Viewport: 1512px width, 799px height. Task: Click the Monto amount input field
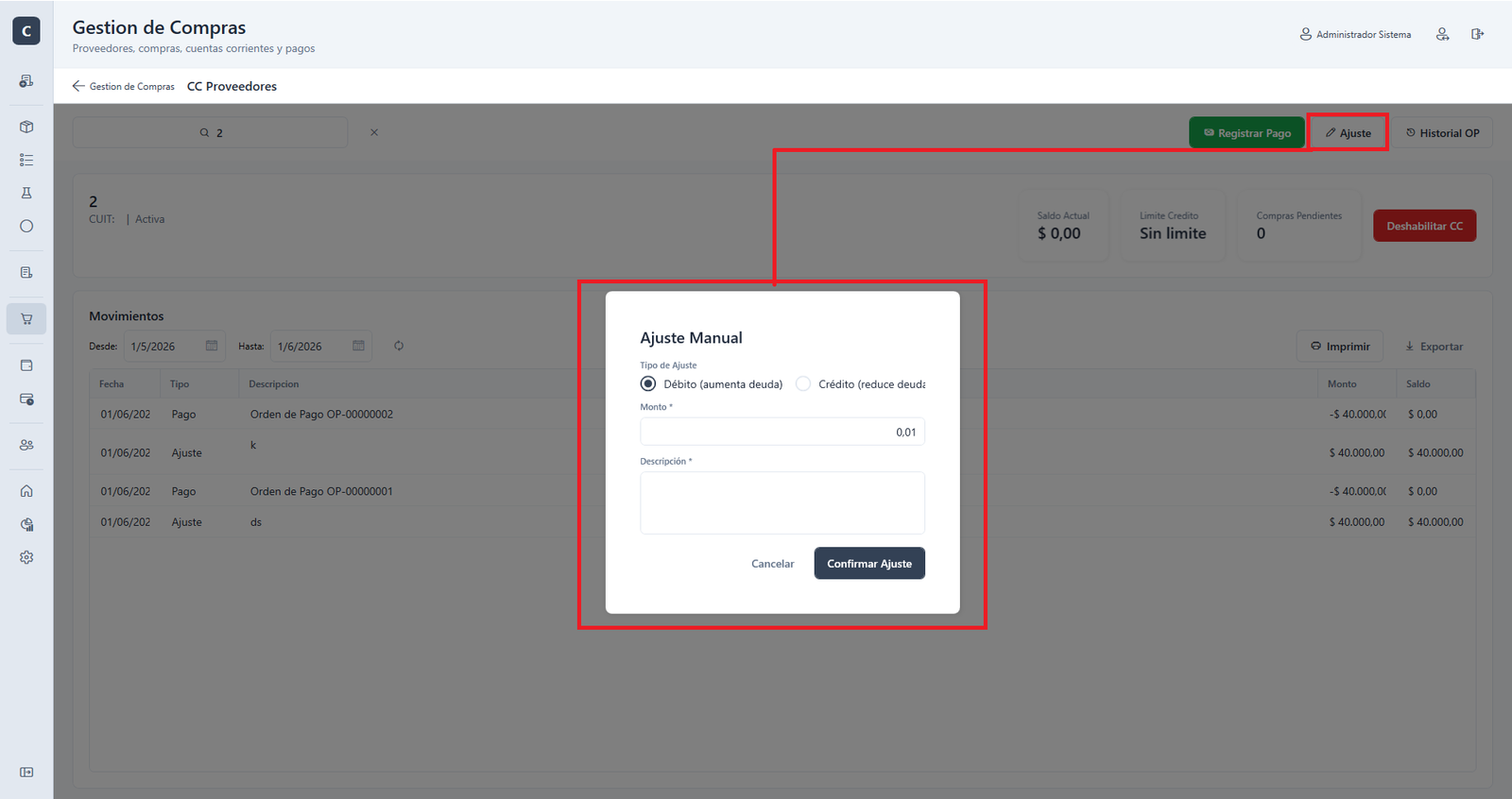[x=782, y=432]
